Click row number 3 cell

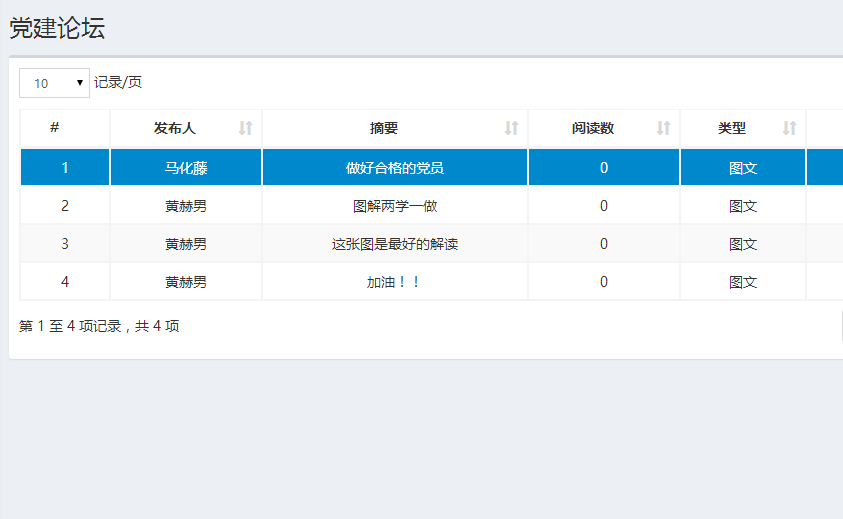65,244
